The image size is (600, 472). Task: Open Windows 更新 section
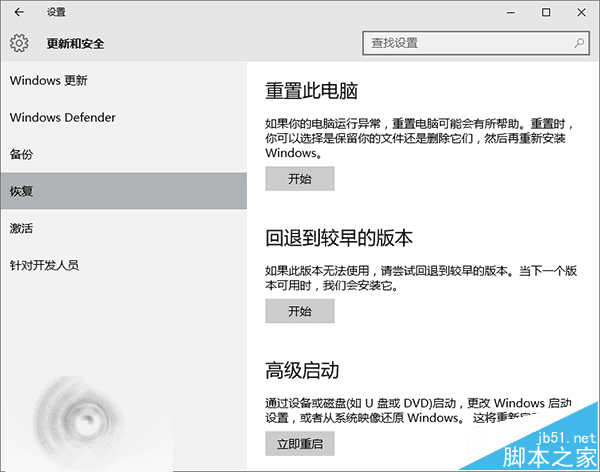(x=124, y=80)
